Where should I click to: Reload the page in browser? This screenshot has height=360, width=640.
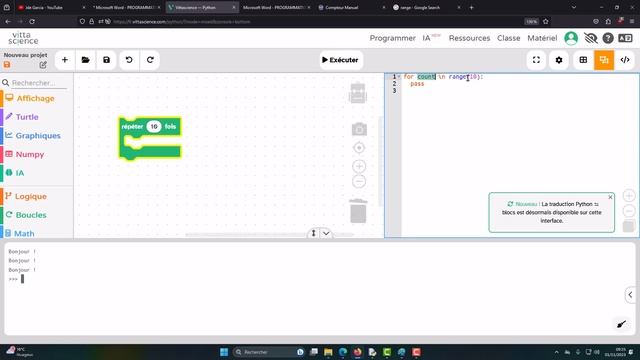click(x=32, y=22)
